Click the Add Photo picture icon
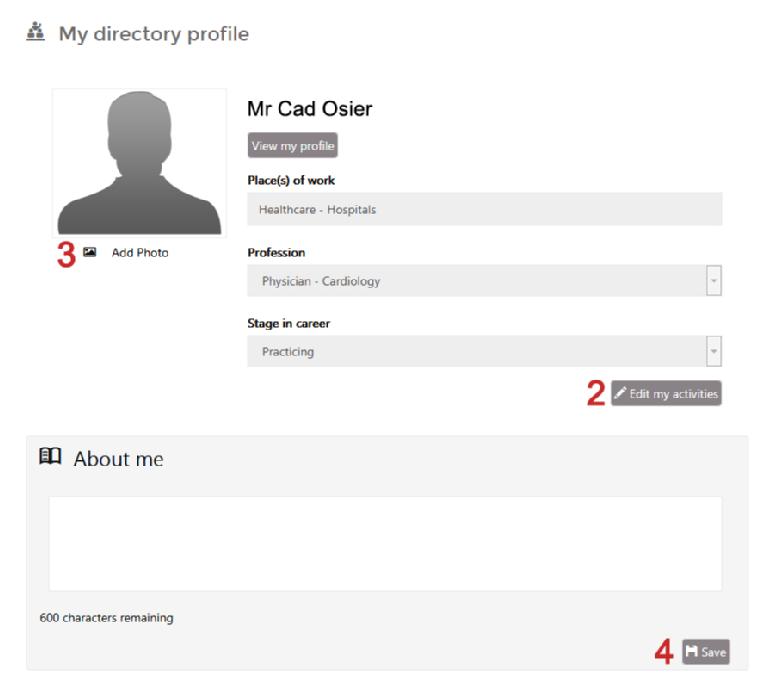The height and width of the screenshot is (681, 765). (x=90, y=252)
